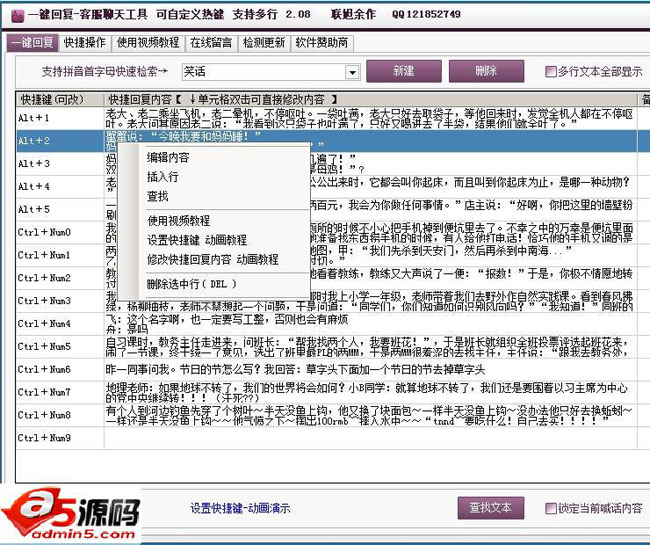Toggle 锁定当前喊话内容 checkbox
This screenshot has height=545, width=650.
point(551,508)
